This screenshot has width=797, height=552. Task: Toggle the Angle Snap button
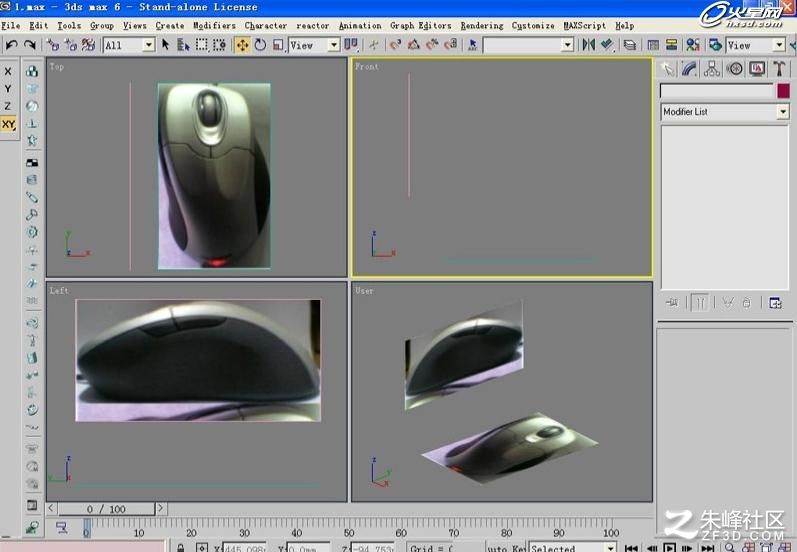click(414, 45)
